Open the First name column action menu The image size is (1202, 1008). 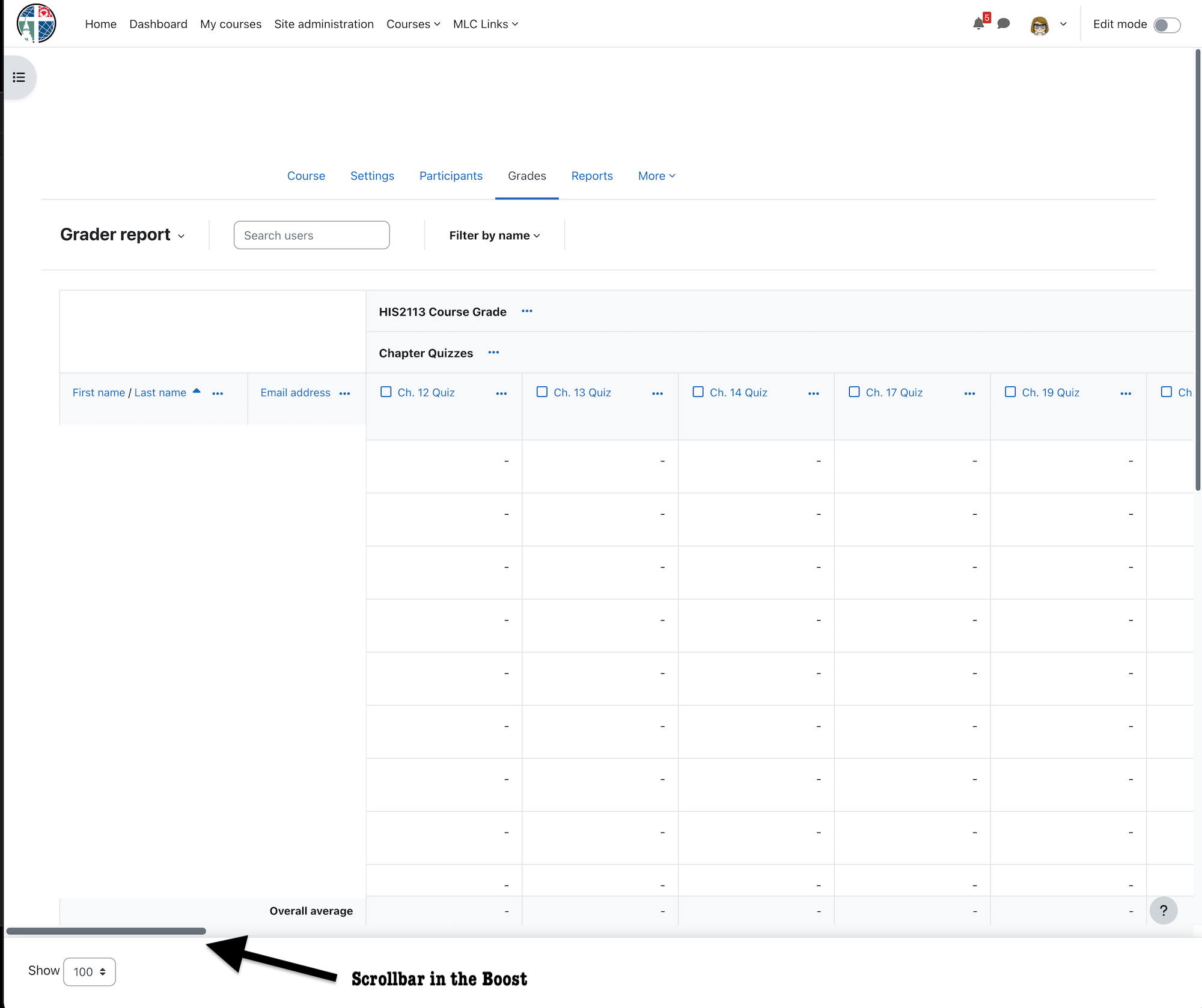pyautogui.click(x=218, y=393)
